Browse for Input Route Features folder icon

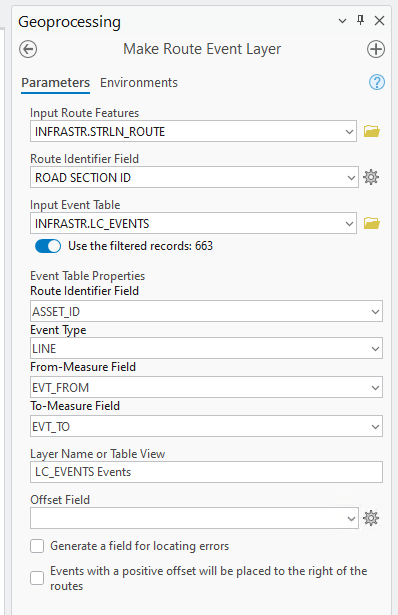[371, 131]
